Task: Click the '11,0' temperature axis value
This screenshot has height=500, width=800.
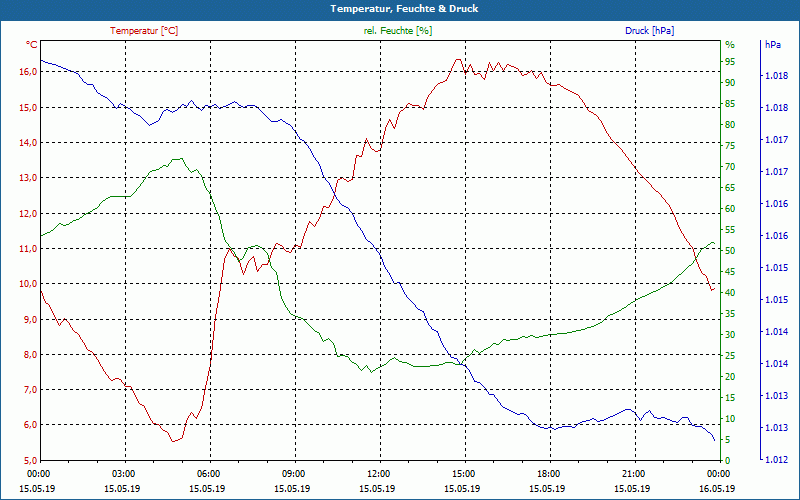Action: 28,248
